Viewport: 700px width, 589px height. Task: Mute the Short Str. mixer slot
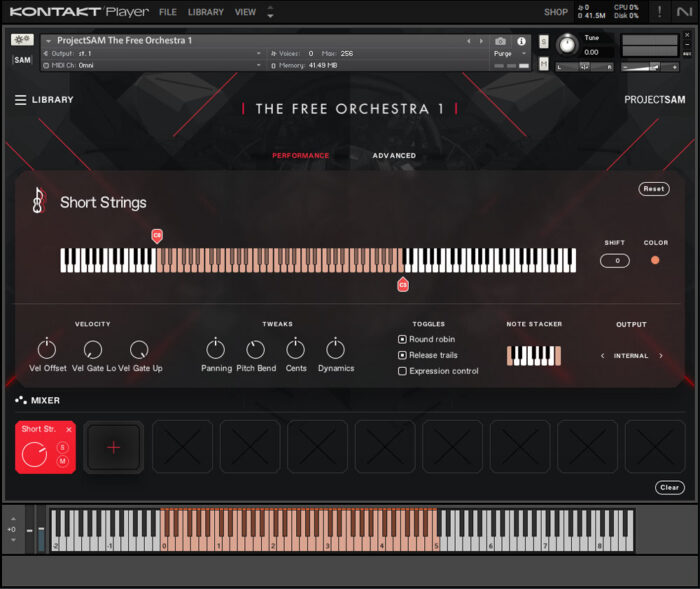pyautogui.click(x=62, y=461)
